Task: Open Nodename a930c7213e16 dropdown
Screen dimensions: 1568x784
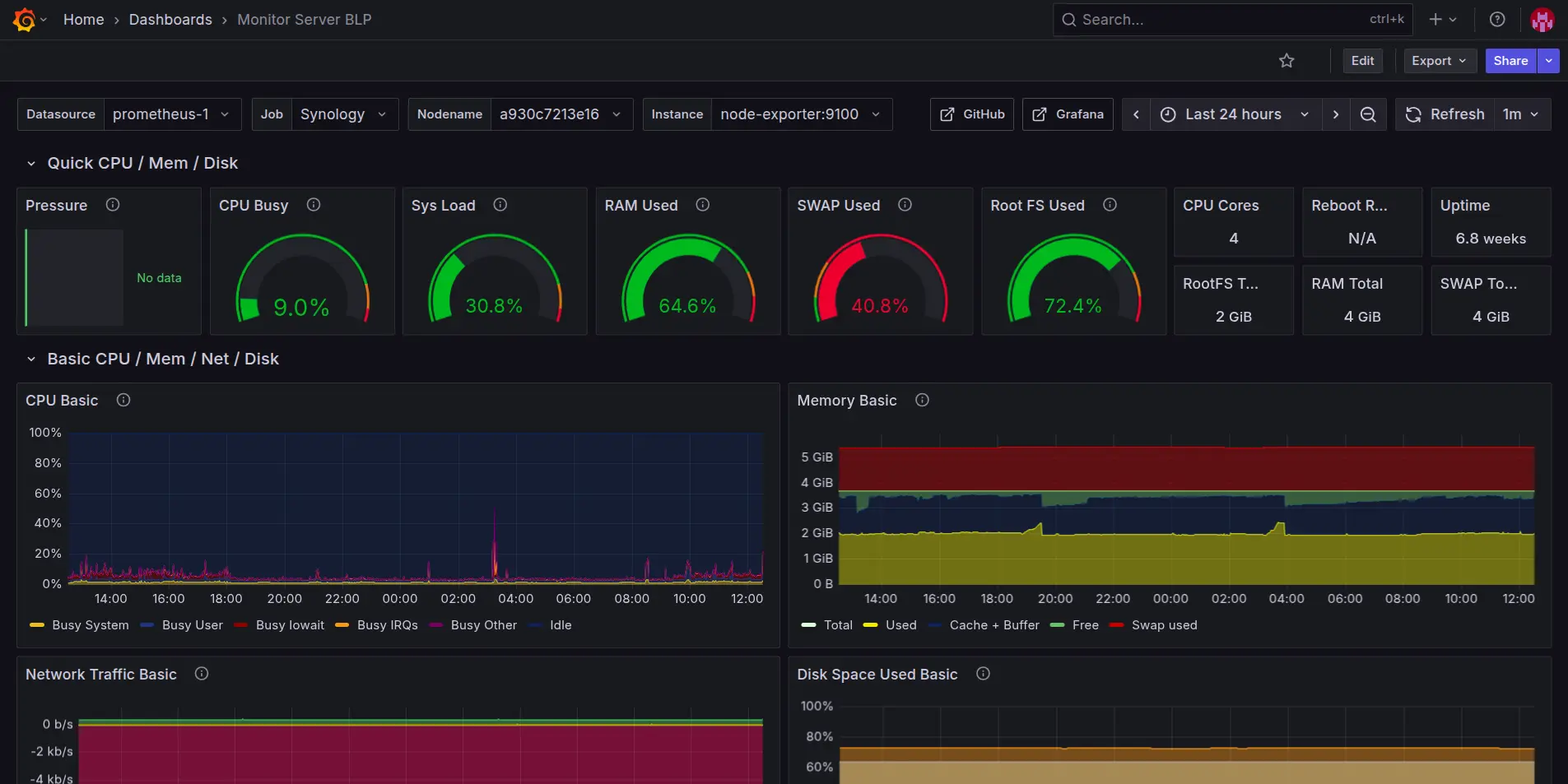Action: (x=561, y=114)
